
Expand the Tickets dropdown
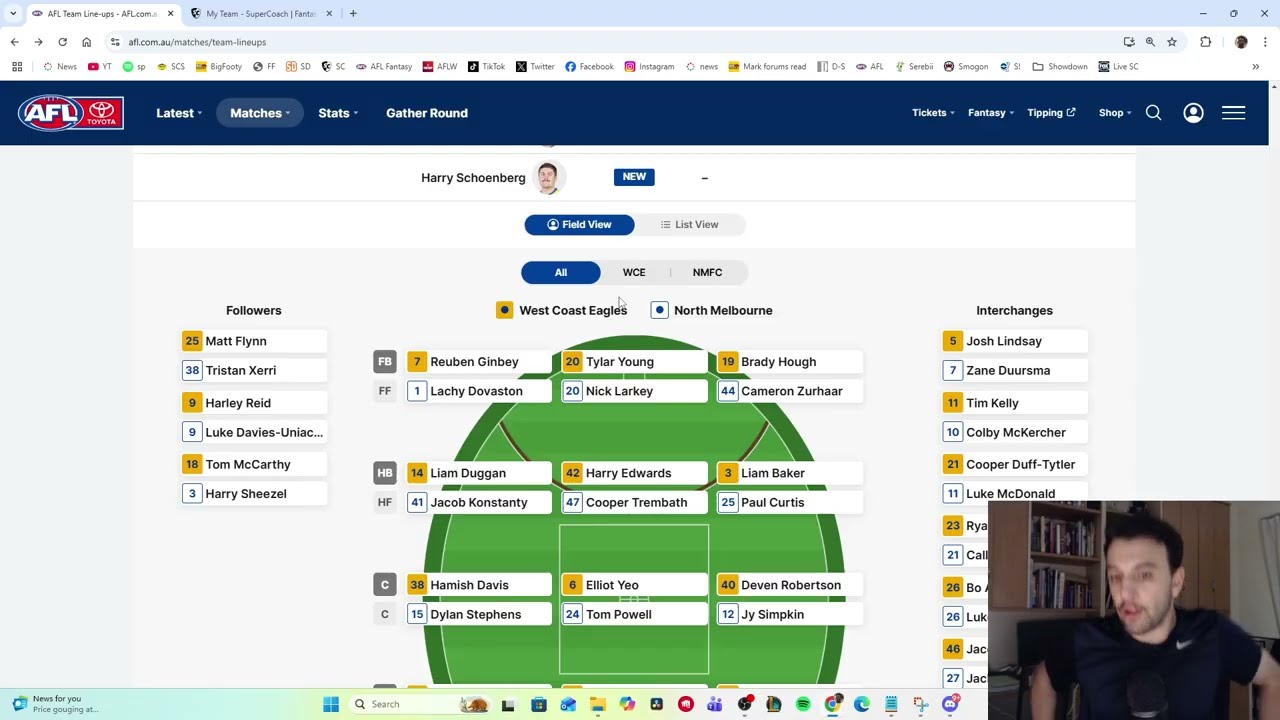[x=933, y=113]
